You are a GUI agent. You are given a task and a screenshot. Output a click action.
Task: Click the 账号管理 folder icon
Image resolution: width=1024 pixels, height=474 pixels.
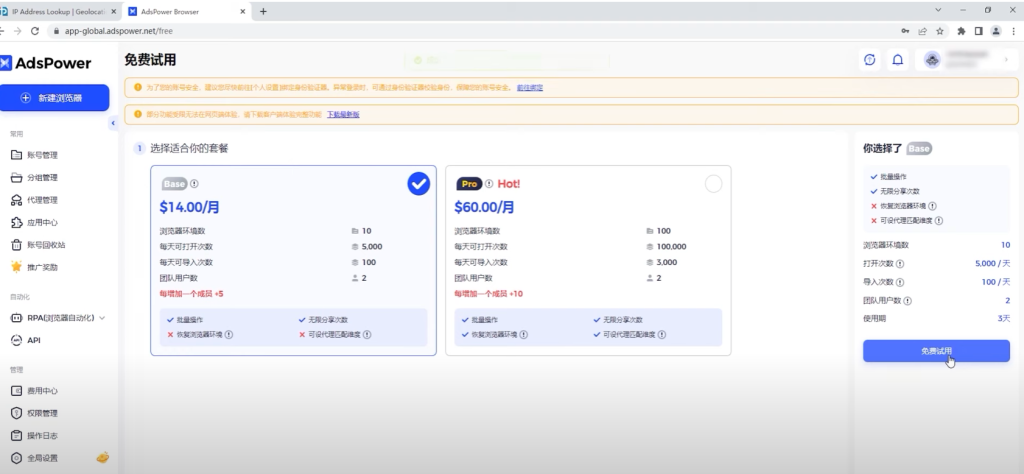coord(16,155)
